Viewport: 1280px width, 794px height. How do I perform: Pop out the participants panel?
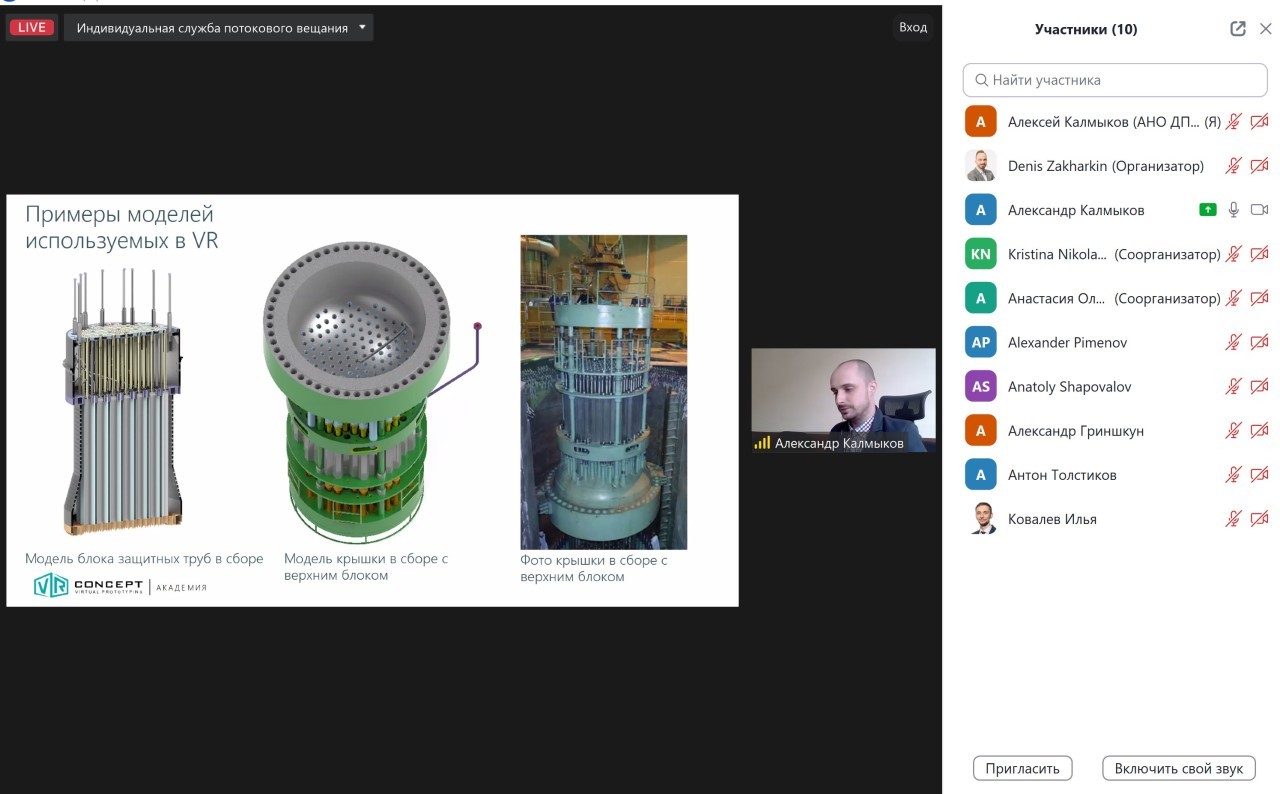1238,29
